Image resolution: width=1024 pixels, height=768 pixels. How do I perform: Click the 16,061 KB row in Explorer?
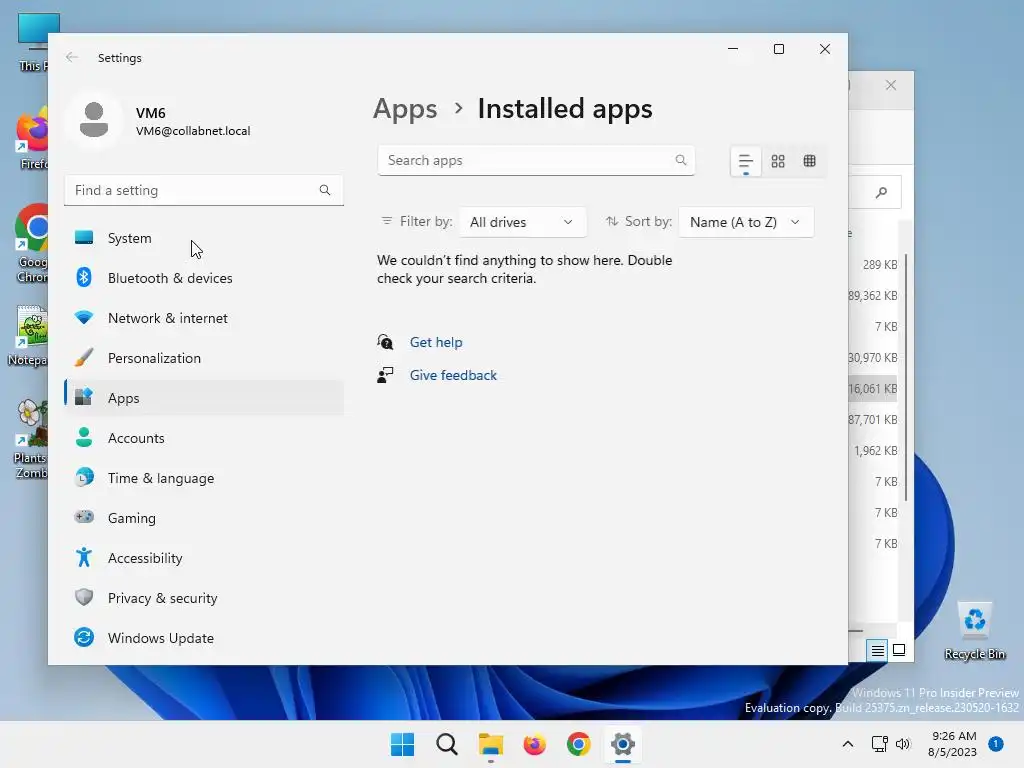pyautogui.click(x=872, y=389)
